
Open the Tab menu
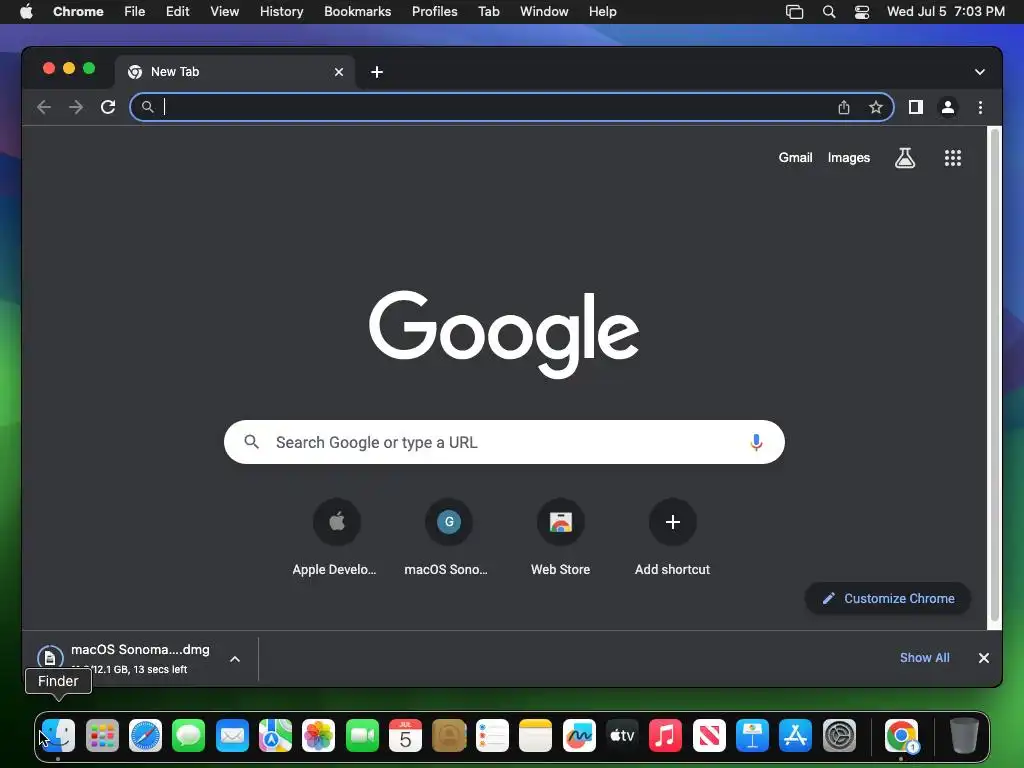click(x=488, y=12)
